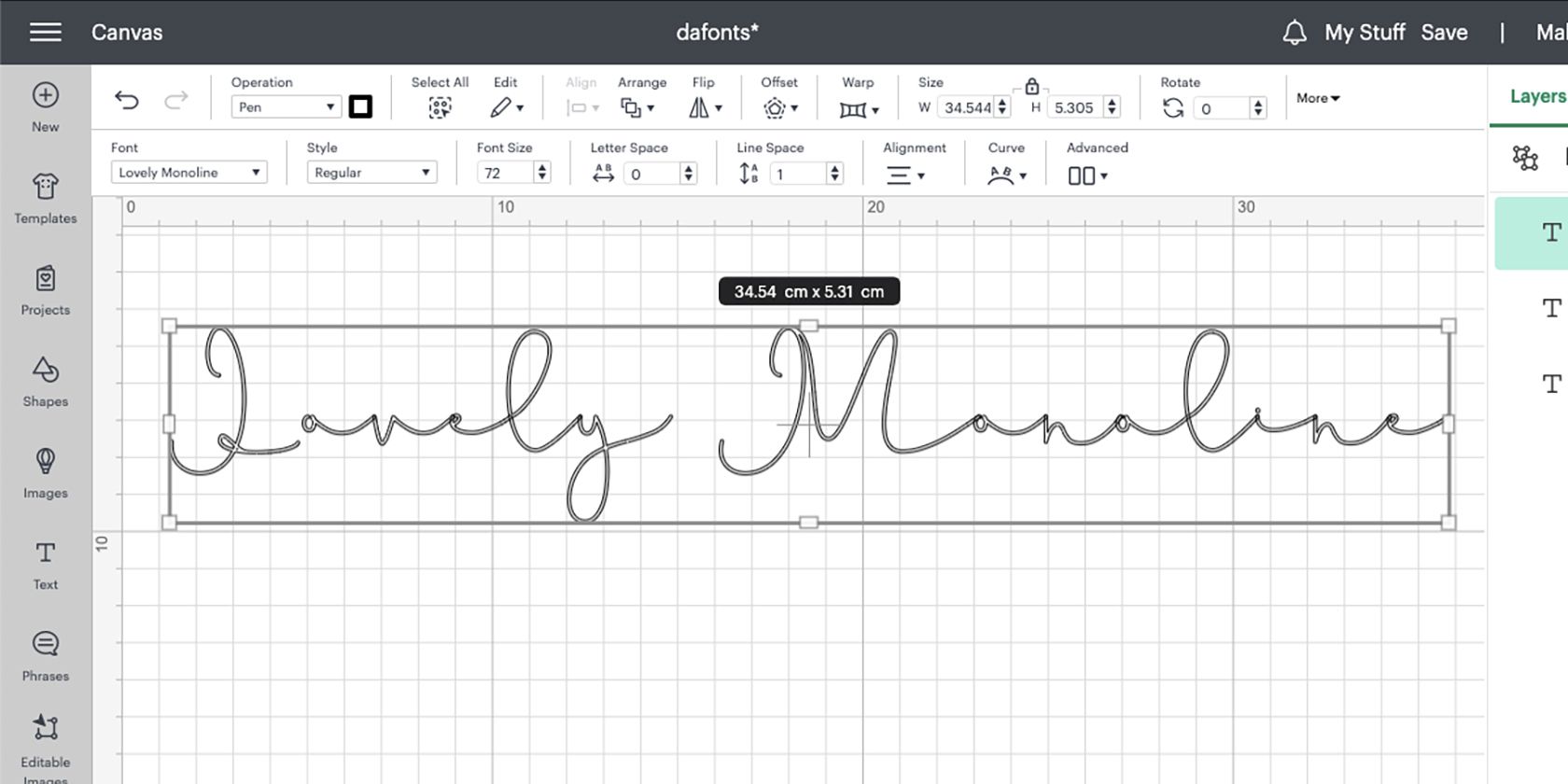Image resolution: width=1568 pixels, height=784 pixels.
Task: Click the Save button
Action: [x=1444, y=33]
